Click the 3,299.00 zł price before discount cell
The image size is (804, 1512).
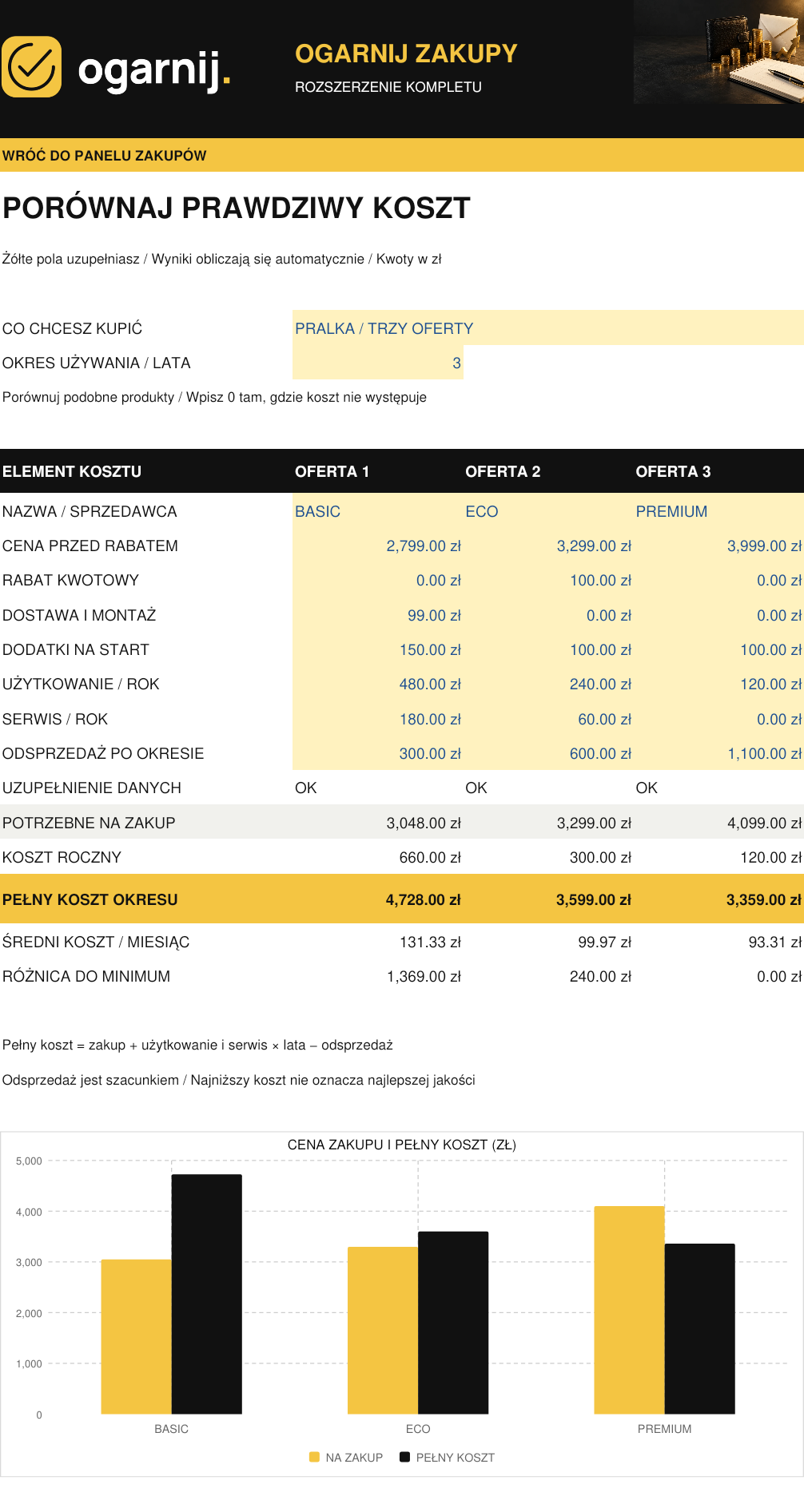click(548, 546)
